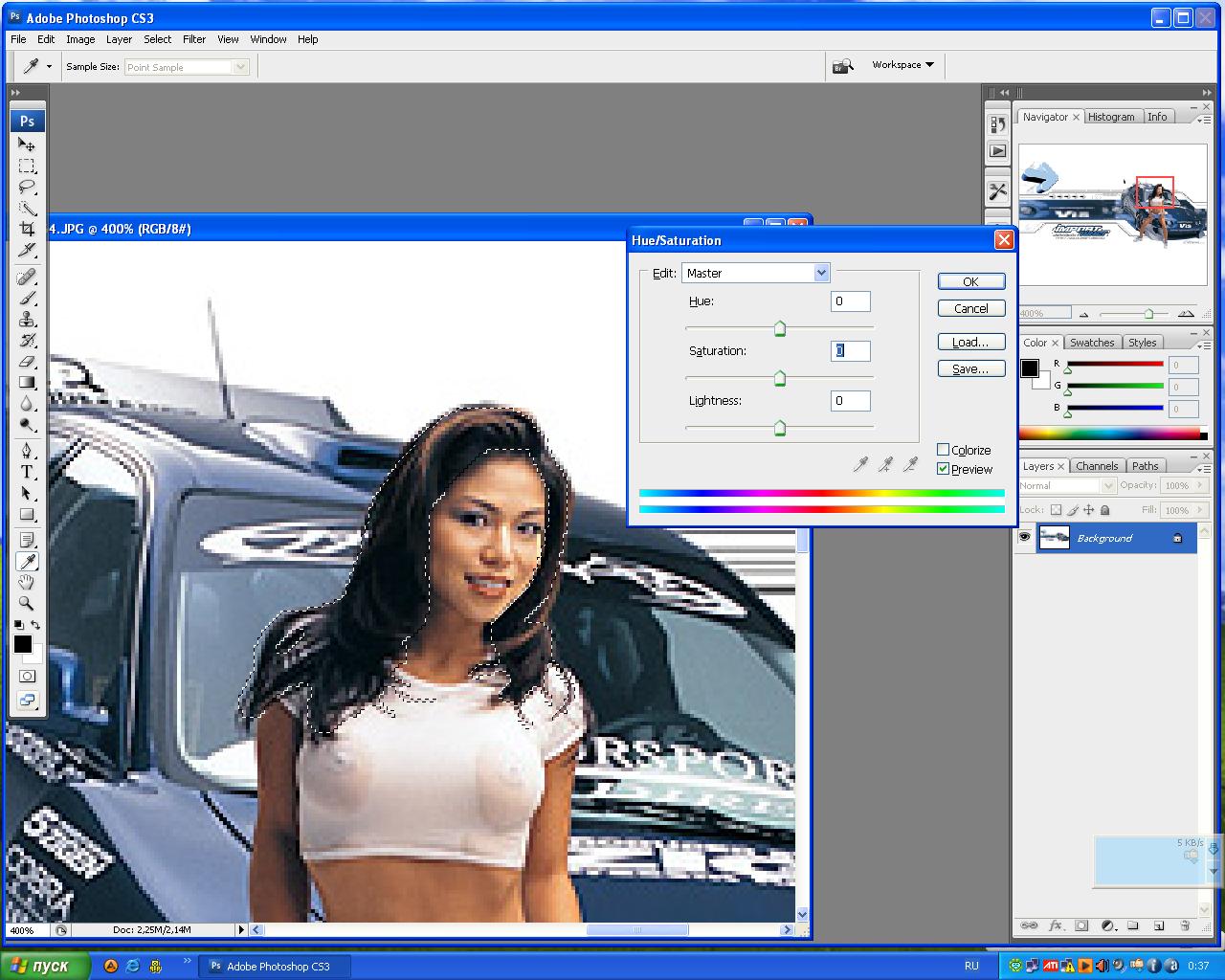
Task: Toggle the Colorize checkbox
Action: 943,450
